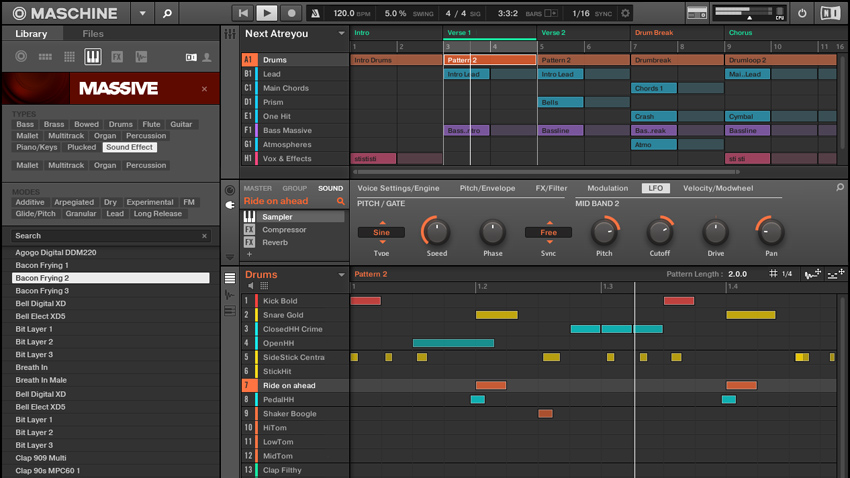
Task: Click the rightmost pattern header add icon
Action: [835, 274]
